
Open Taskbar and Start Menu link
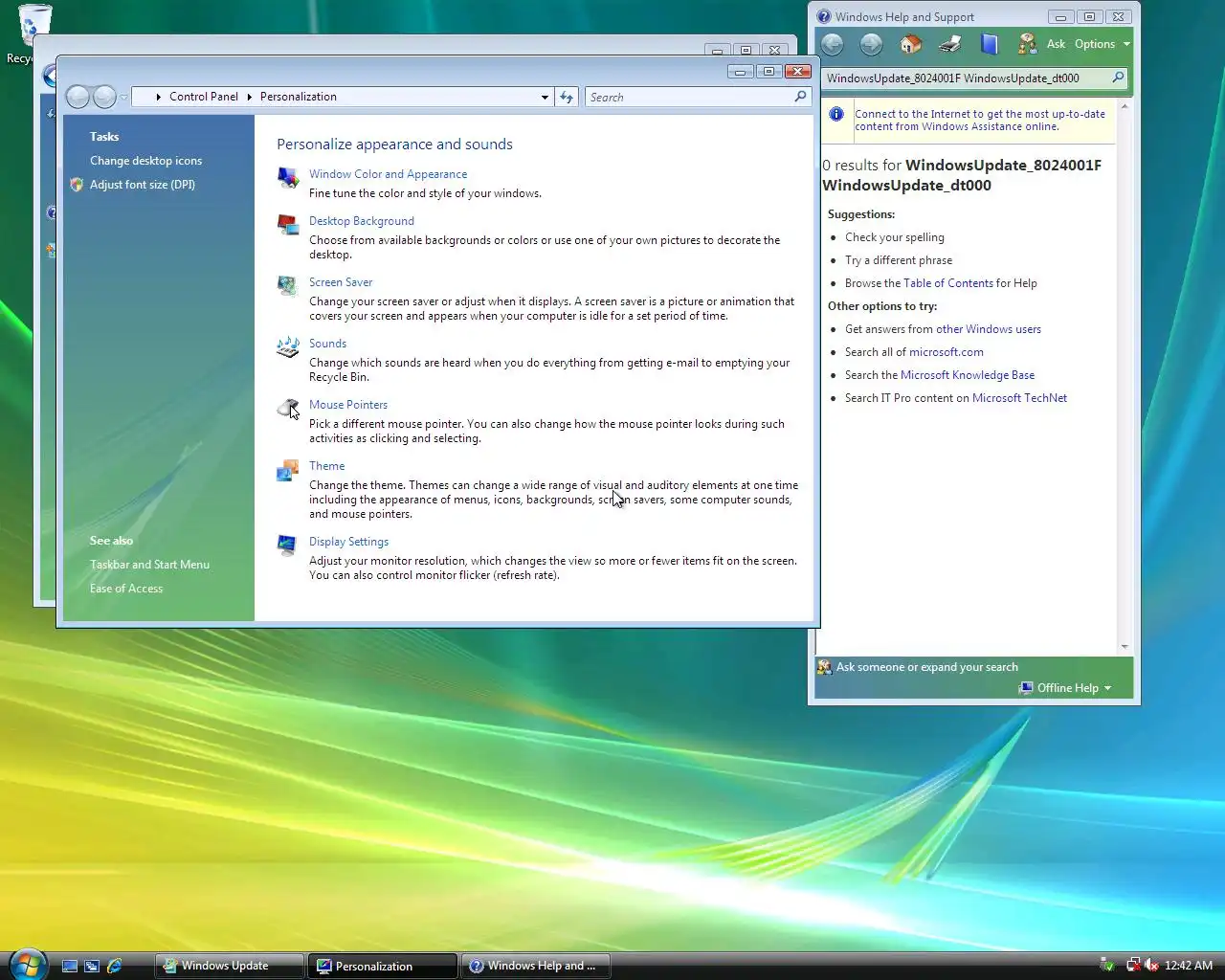point(149,565)
